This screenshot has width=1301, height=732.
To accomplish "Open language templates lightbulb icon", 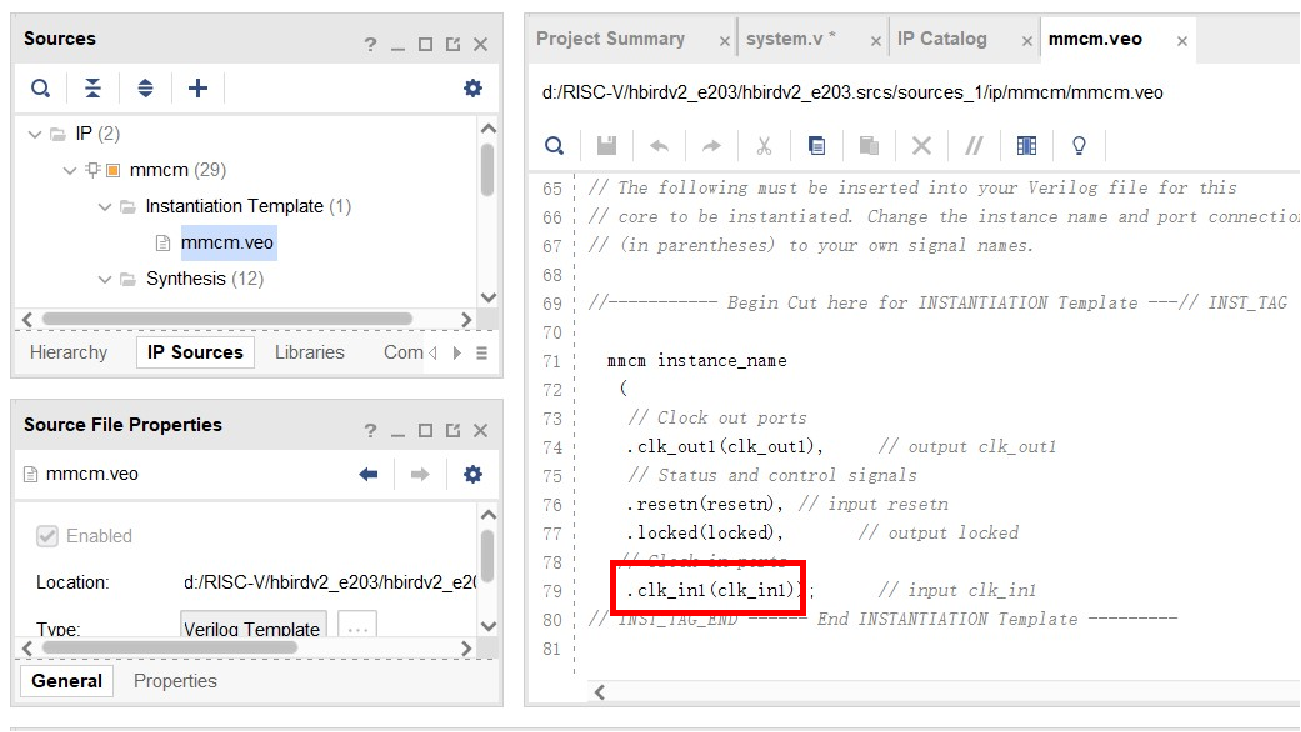I will pos(1079,146).
